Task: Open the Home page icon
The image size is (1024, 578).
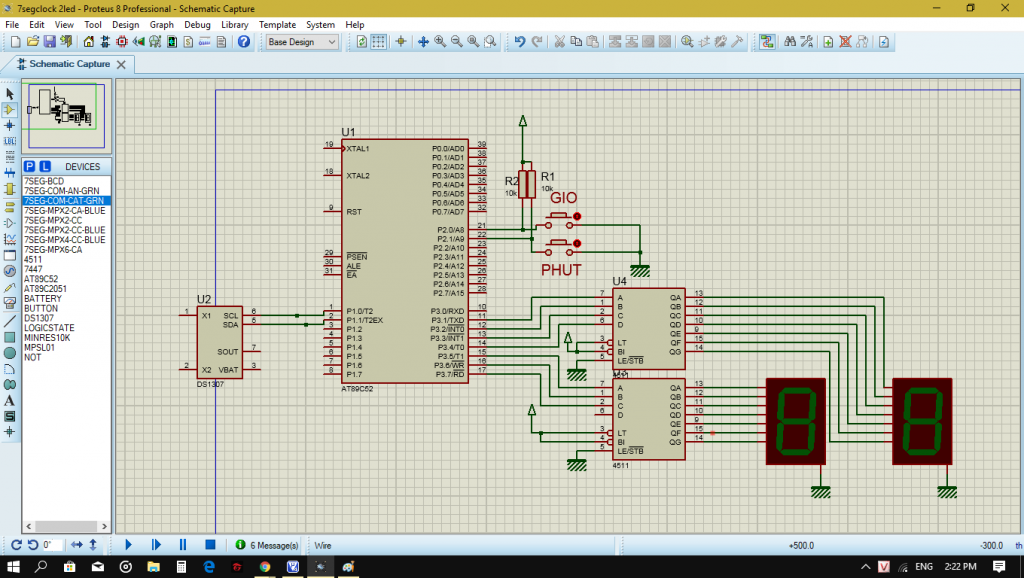Action: coord(89,42)
